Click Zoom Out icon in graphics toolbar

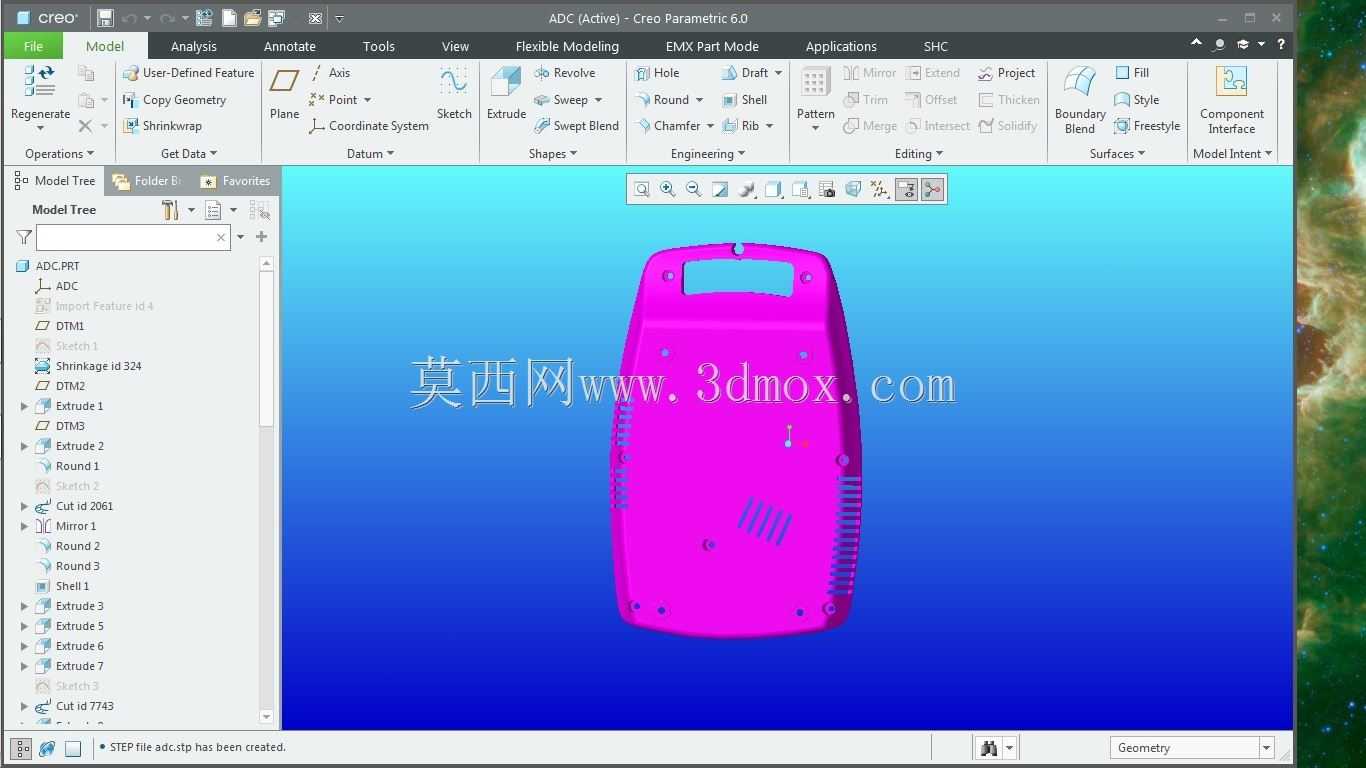pyautogui.click(x=694, y=189)
